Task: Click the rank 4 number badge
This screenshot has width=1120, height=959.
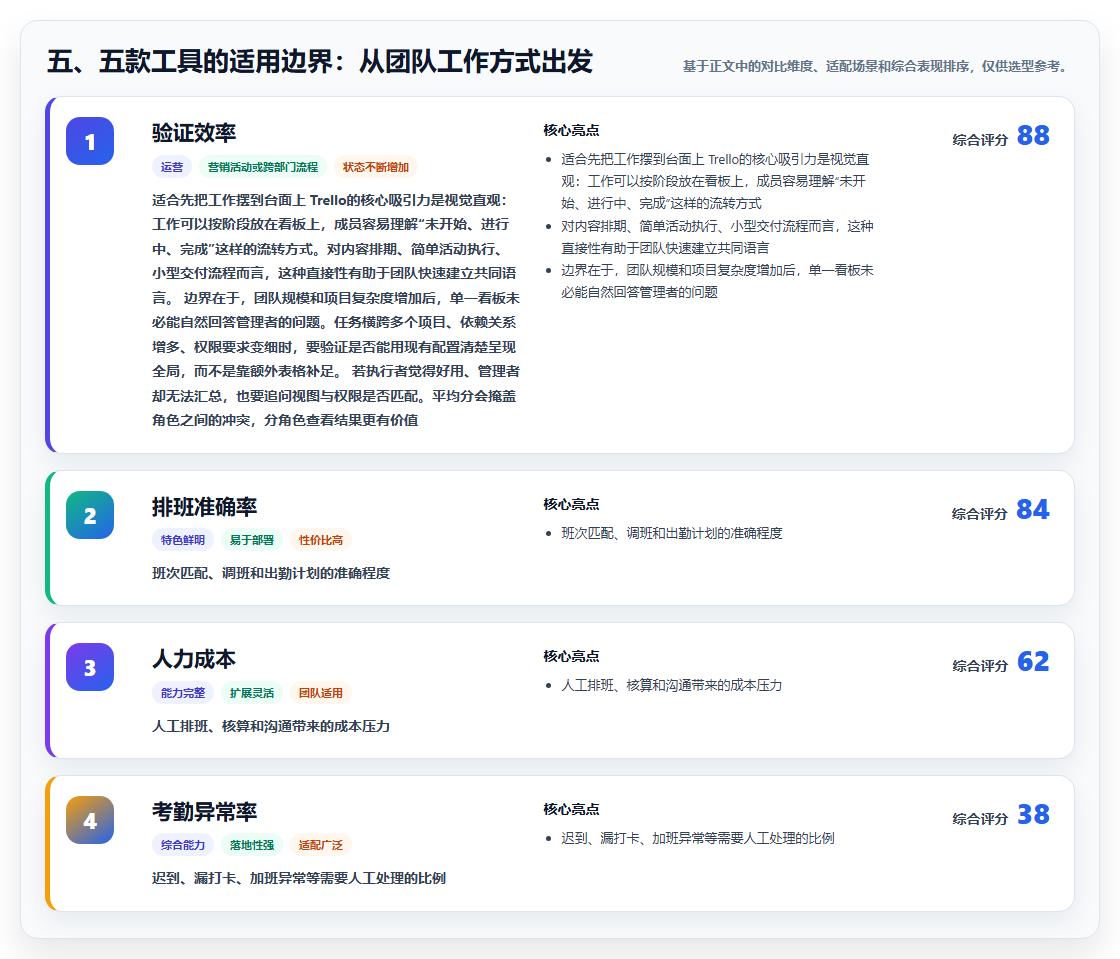Action: click(x=90, y=820)
